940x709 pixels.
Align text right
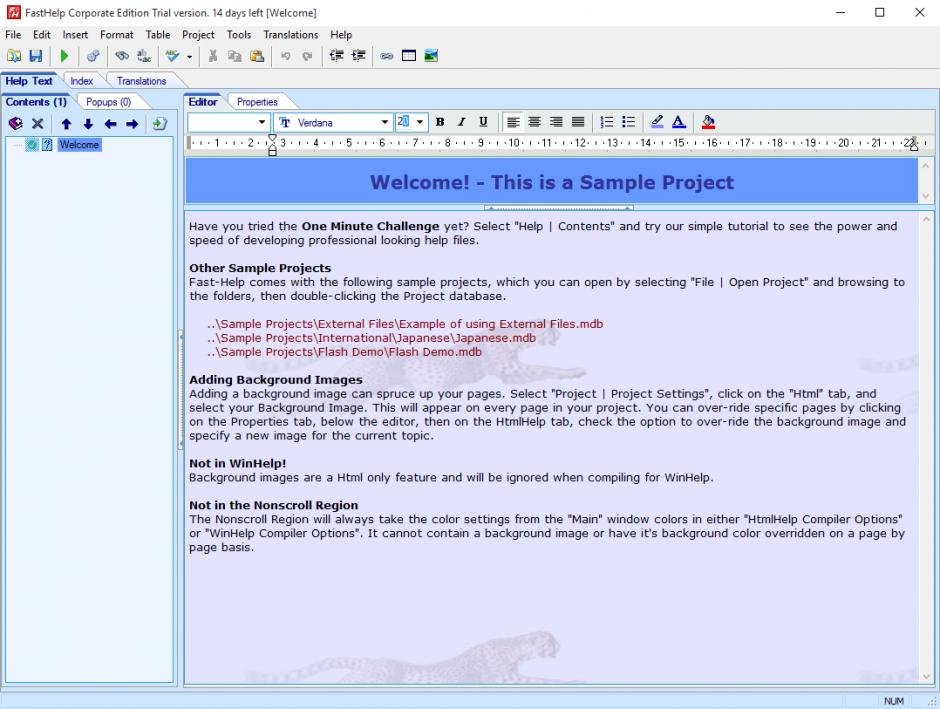tap(556, 122)
